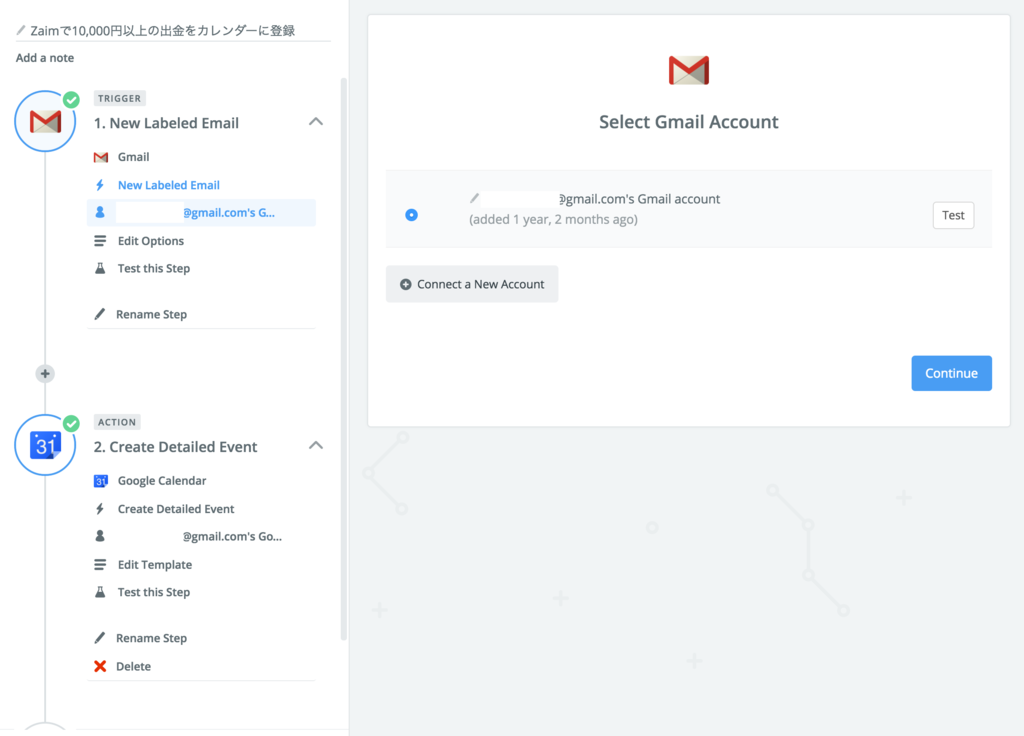
Task: Select the Gmail account radio button
Action: point(411,215)
